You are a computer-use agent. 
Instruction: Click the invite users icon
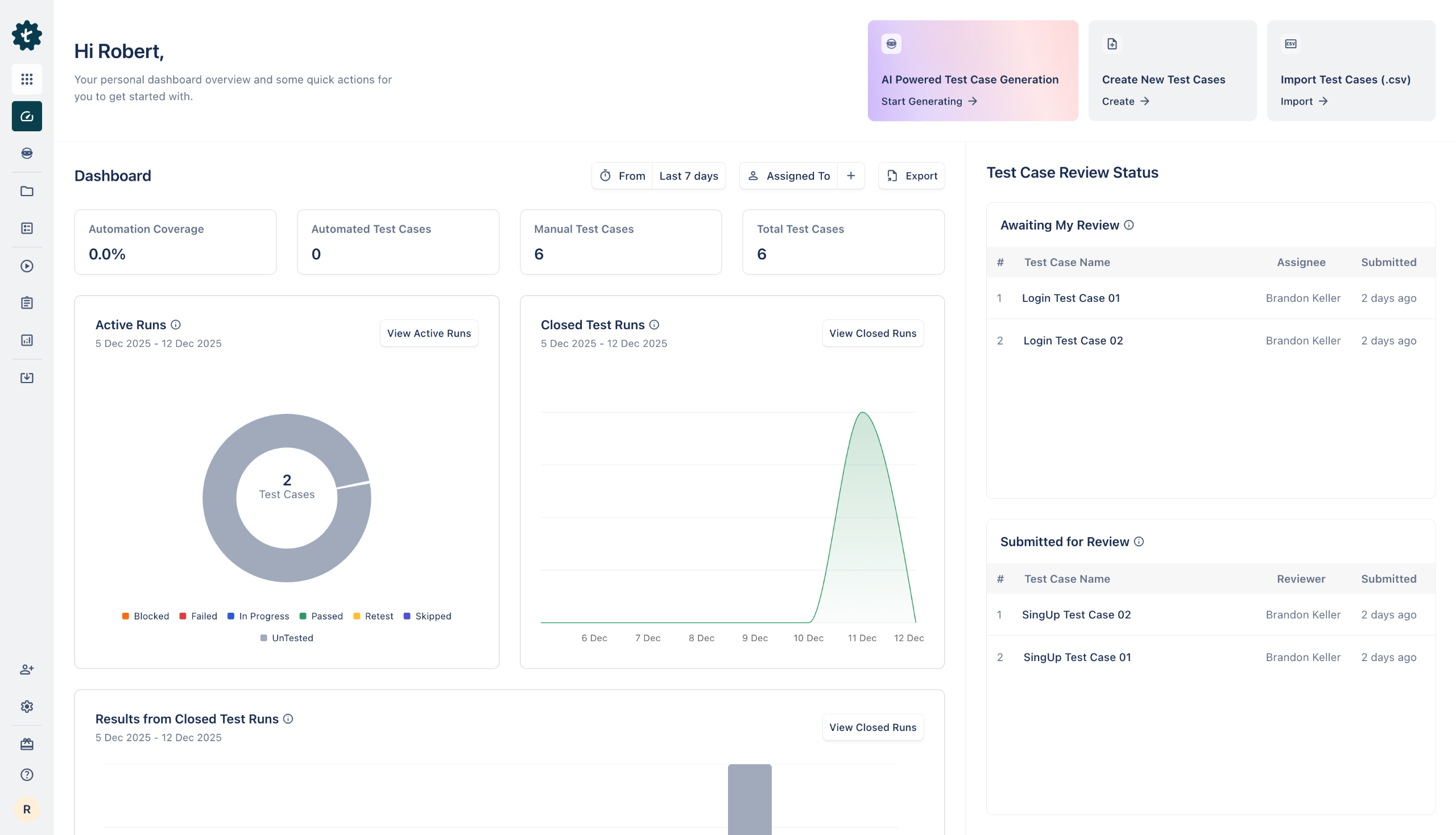pos(27,669)
